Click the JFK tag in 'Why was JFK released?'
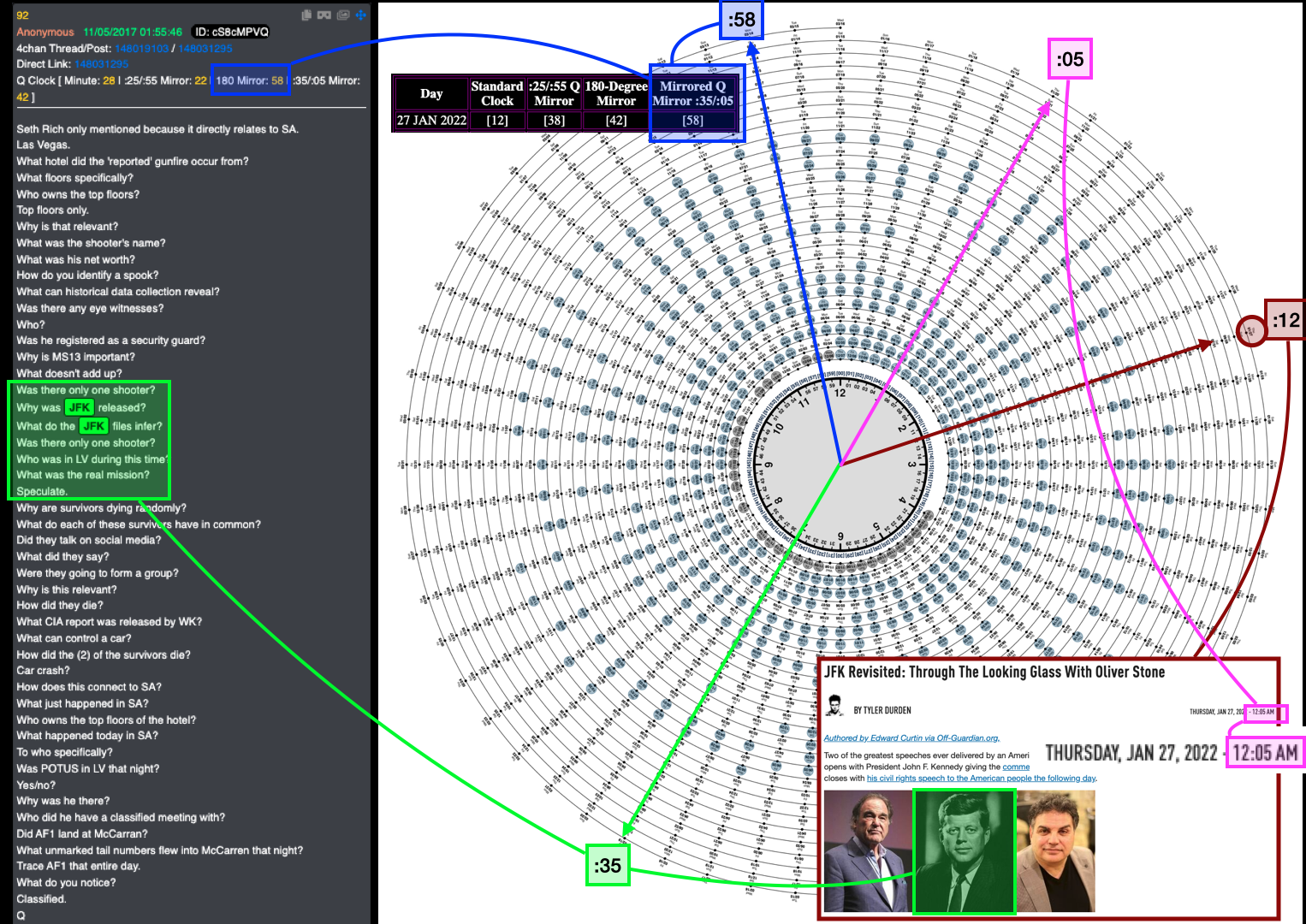The image size is (1306, 924). point(80,408)
